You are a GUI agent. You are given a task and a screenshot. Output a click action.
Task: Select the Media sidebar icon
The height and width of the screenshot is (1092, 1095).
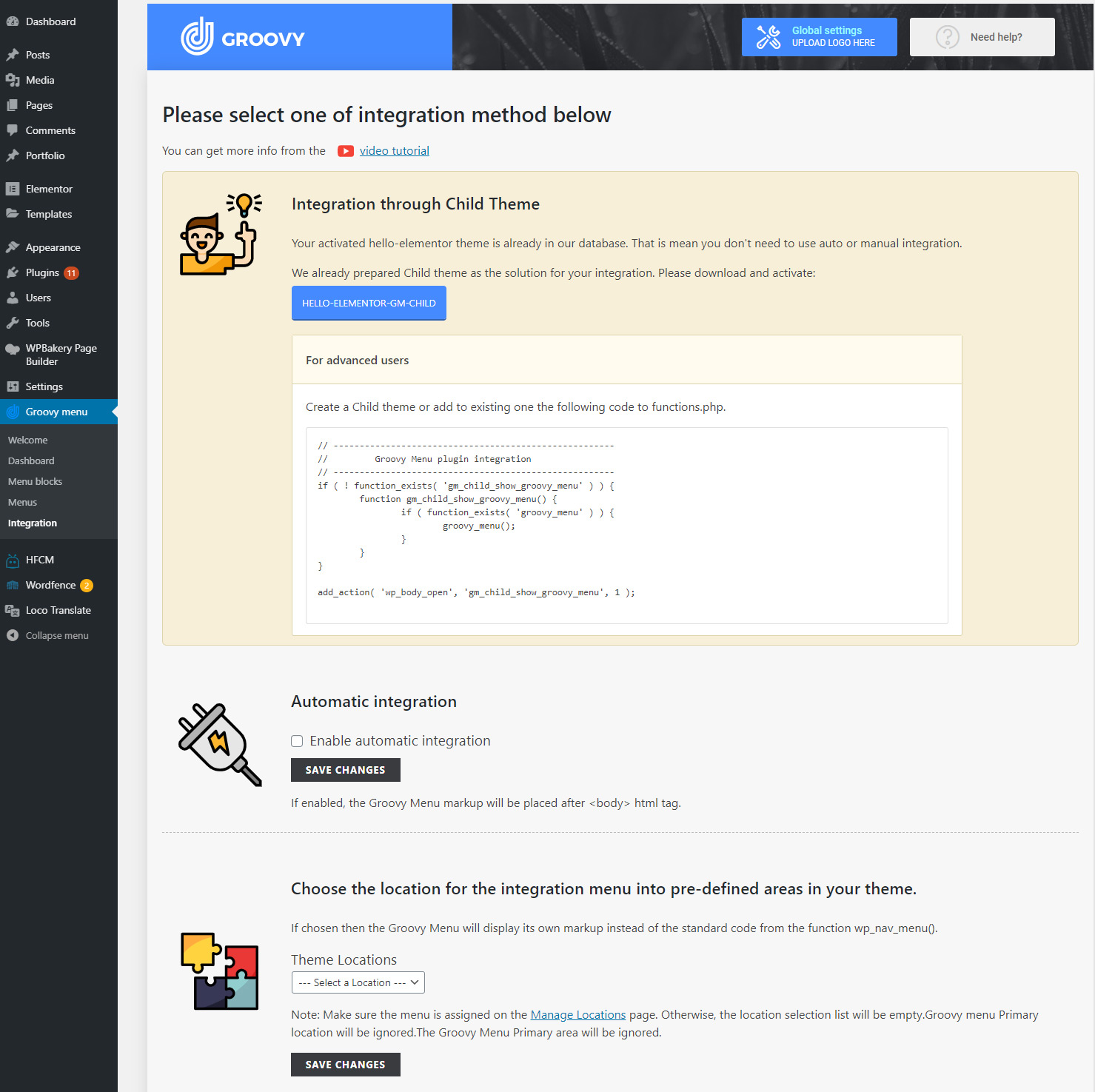[13, 80]
